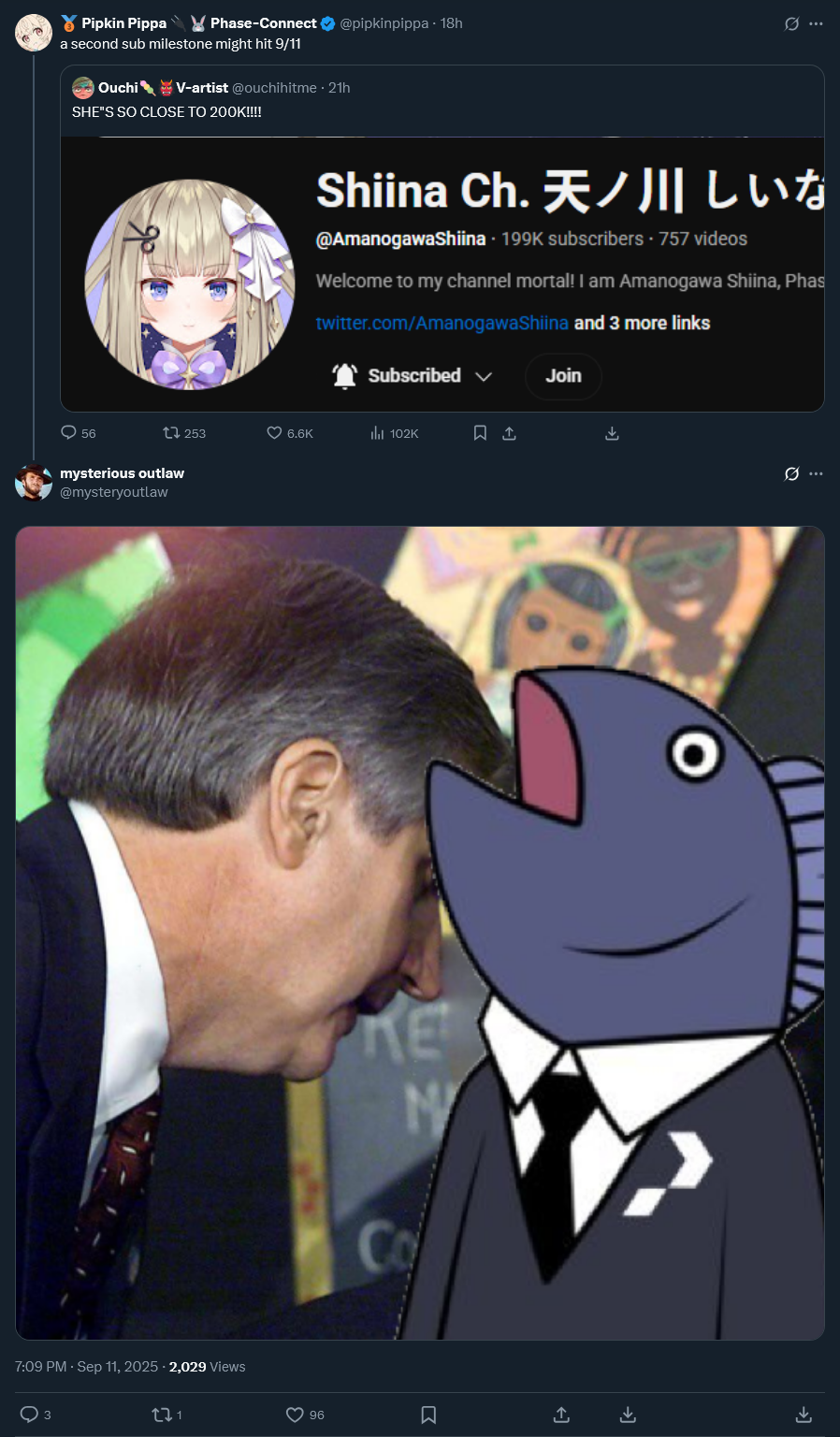Bookmark mysterious outlaw's reply tweet
Screen dimensions: 840x1437
pos(428,1415)
